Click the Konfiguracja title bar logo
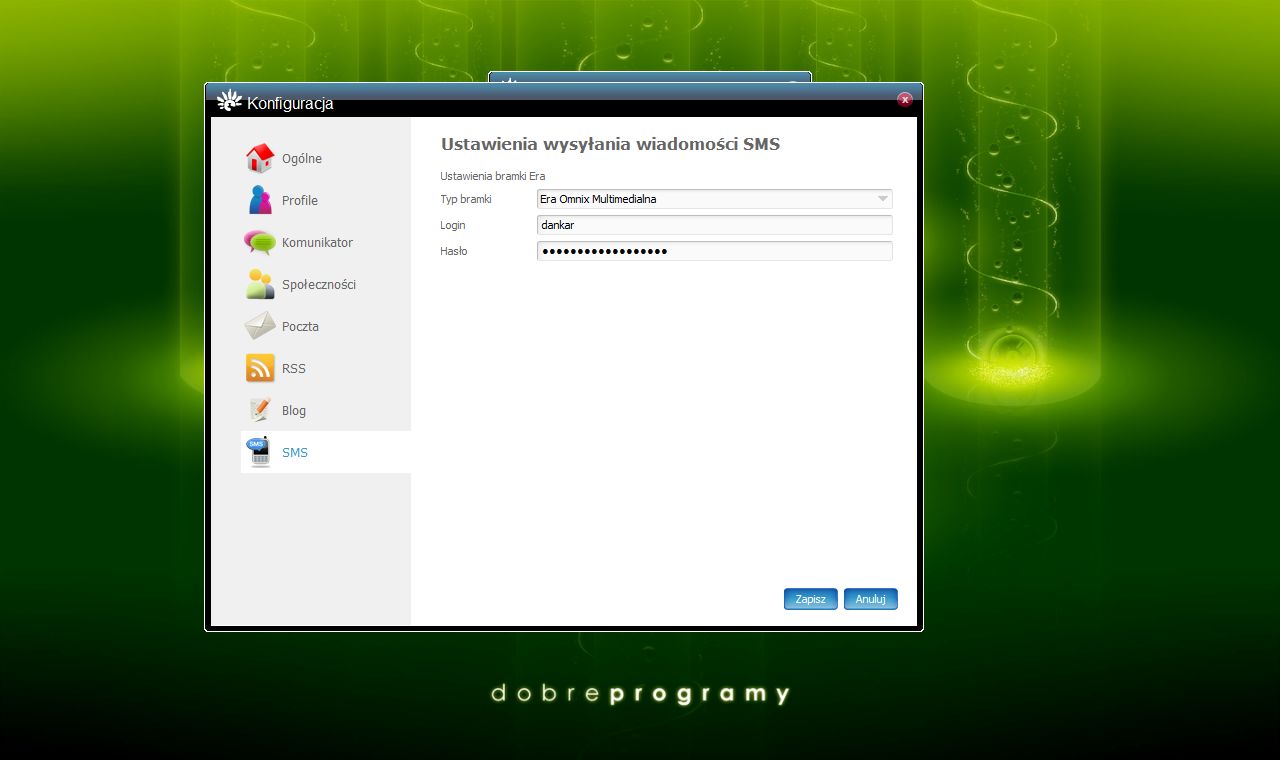This screenshot has width=1280, height=760. coord(229,101)
